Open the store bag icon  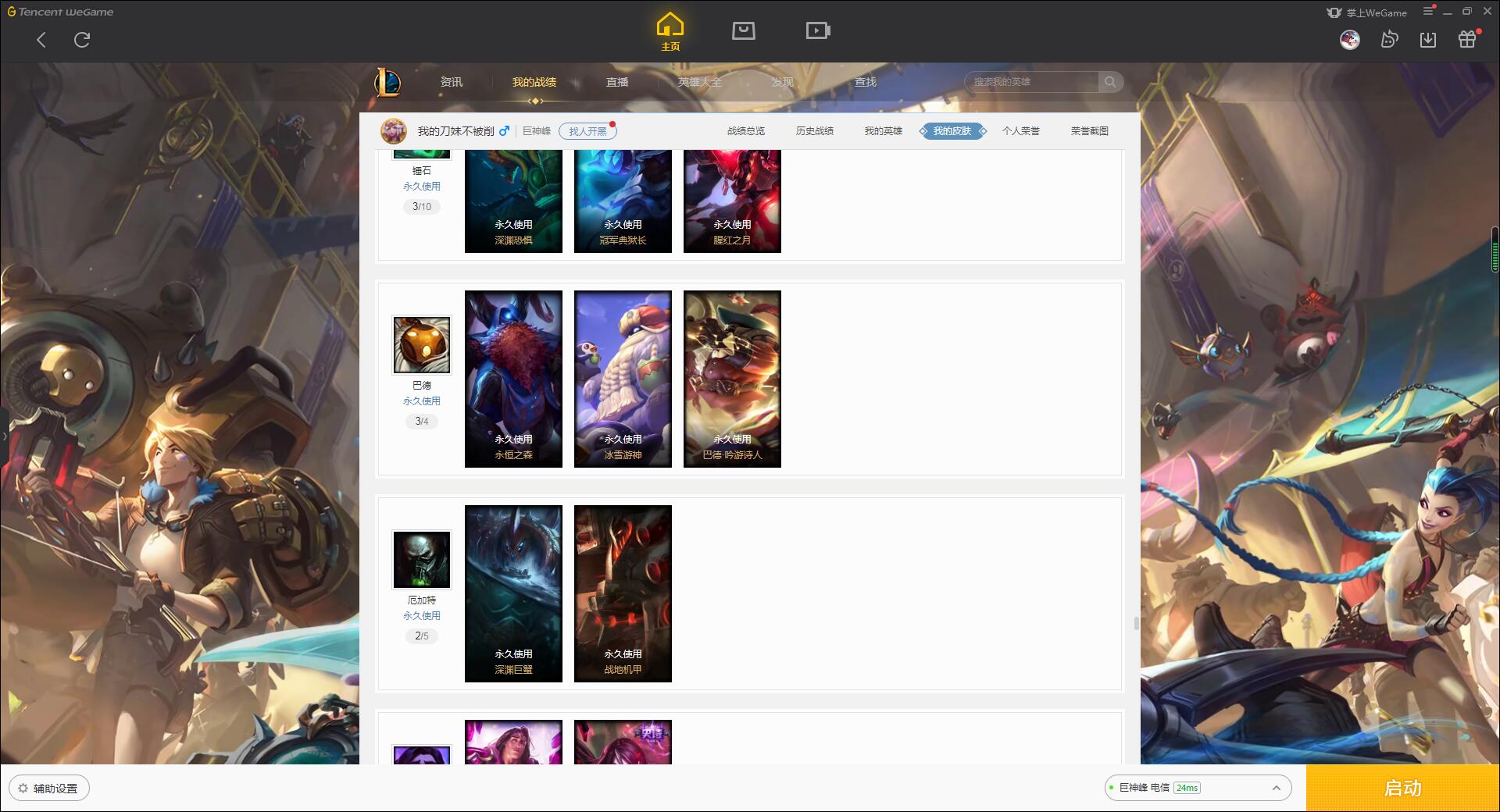click(x=743, y=30)
